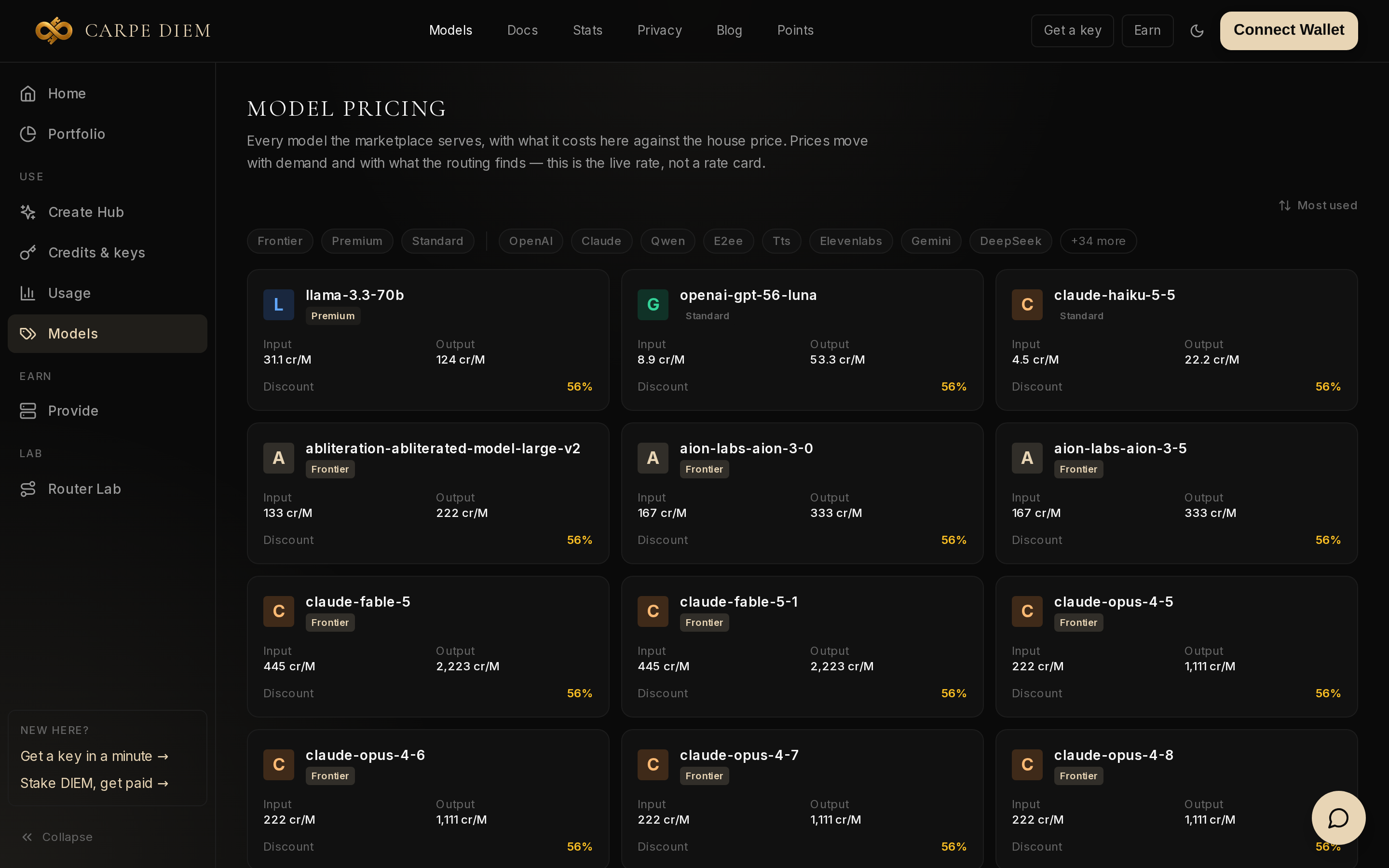
Task: Open the abliteration-abliterated-model-large-v2 card title
Action: coord(443,448)
